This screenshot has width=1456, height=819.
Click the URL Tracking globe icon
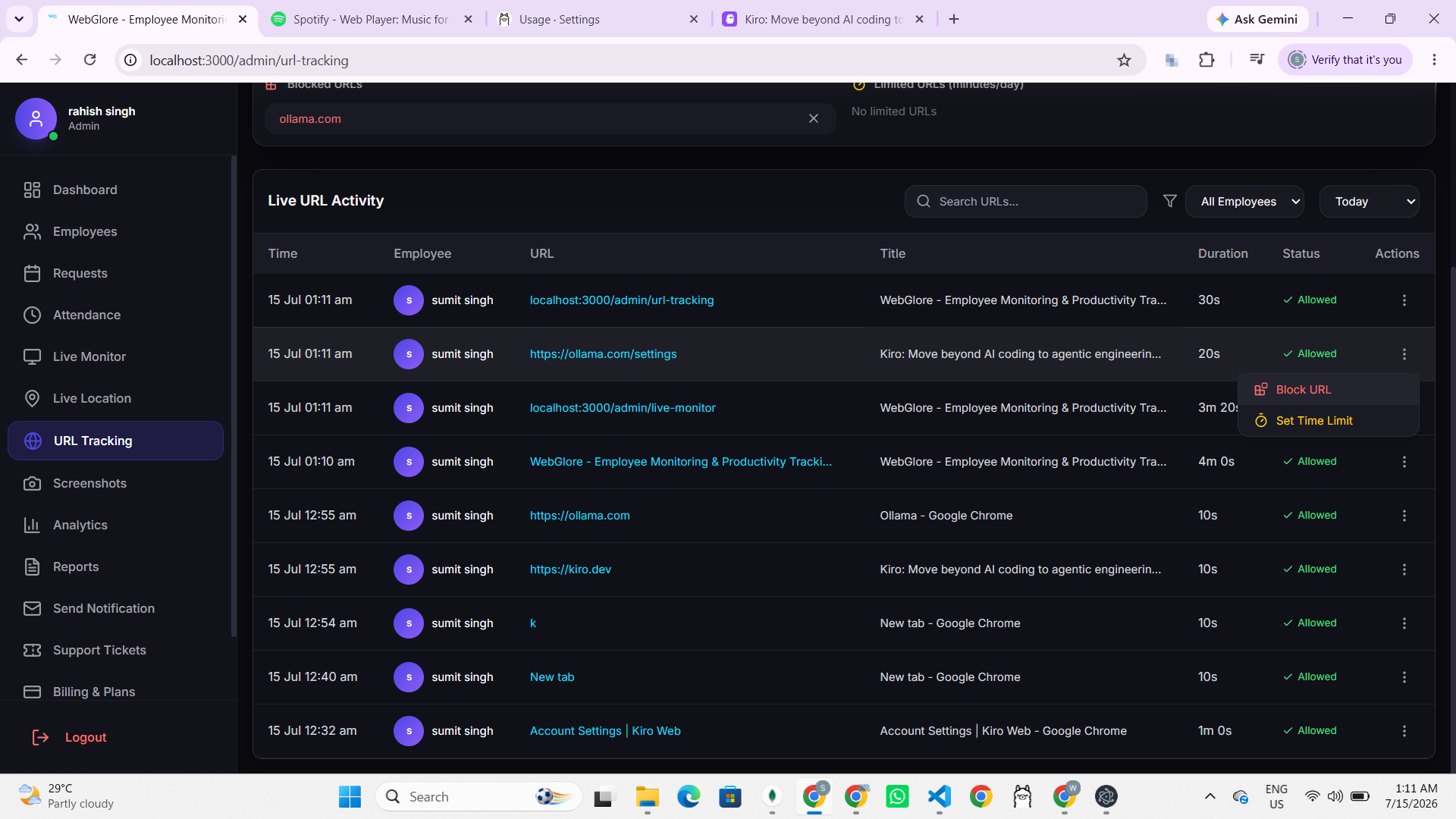(x=33, y=441)
